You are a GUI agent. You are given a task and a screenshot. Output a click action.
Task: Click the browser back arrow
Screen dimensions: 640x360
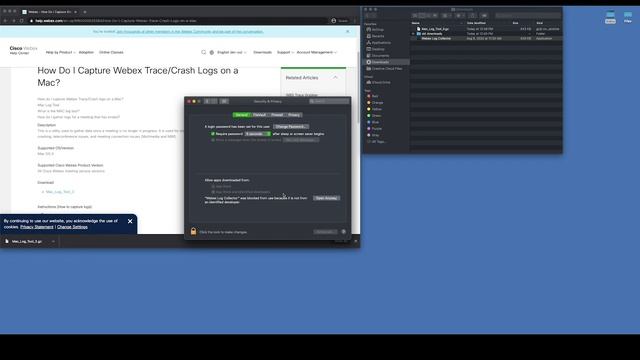[5, 20]
